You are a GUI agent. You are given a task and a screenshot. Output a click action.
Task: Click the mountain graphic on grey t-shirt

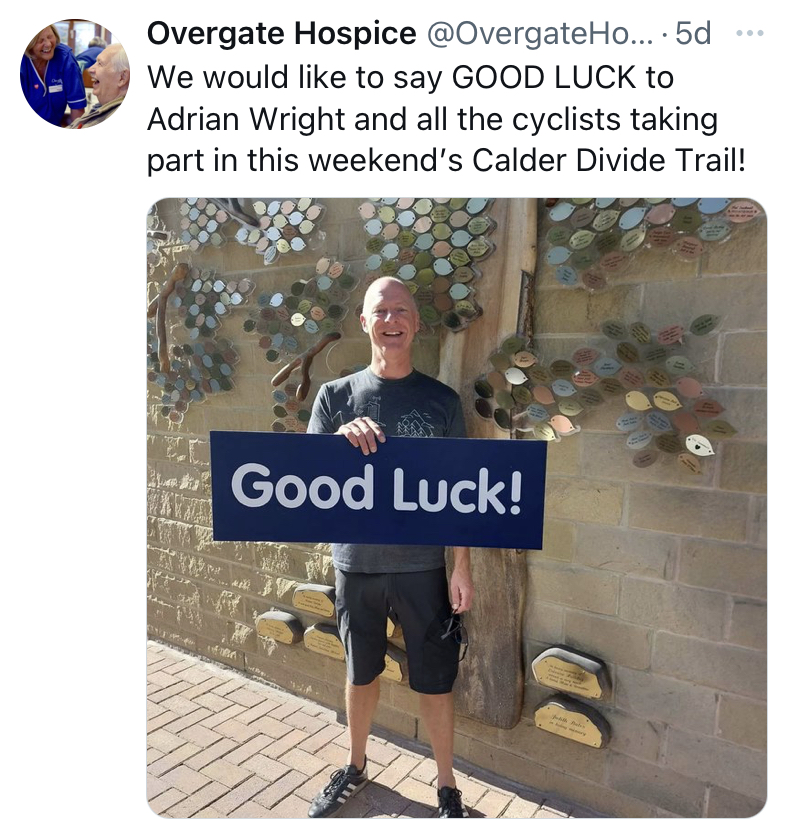415,423
